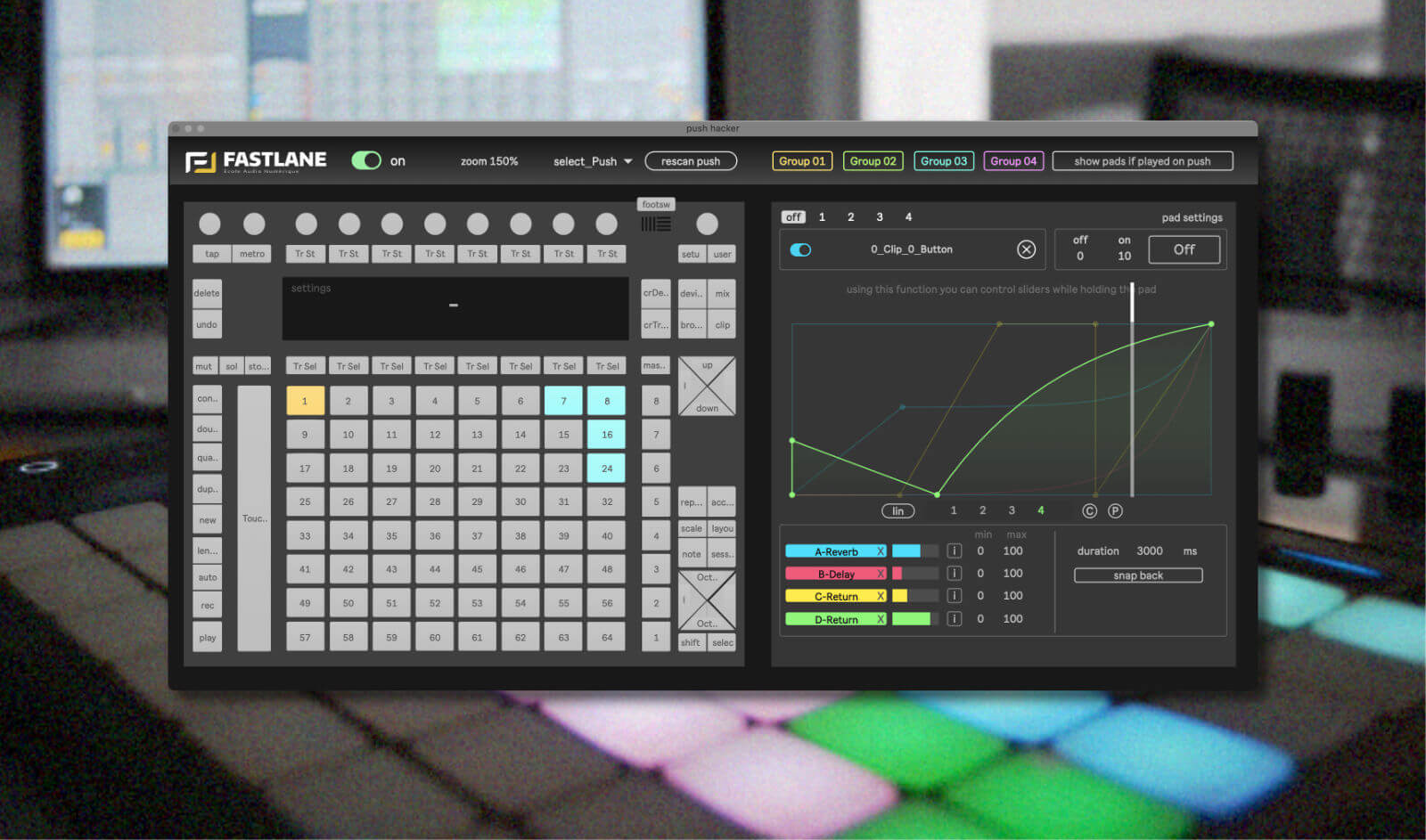Switch to the Group 02 tab

tap(873, 161)
